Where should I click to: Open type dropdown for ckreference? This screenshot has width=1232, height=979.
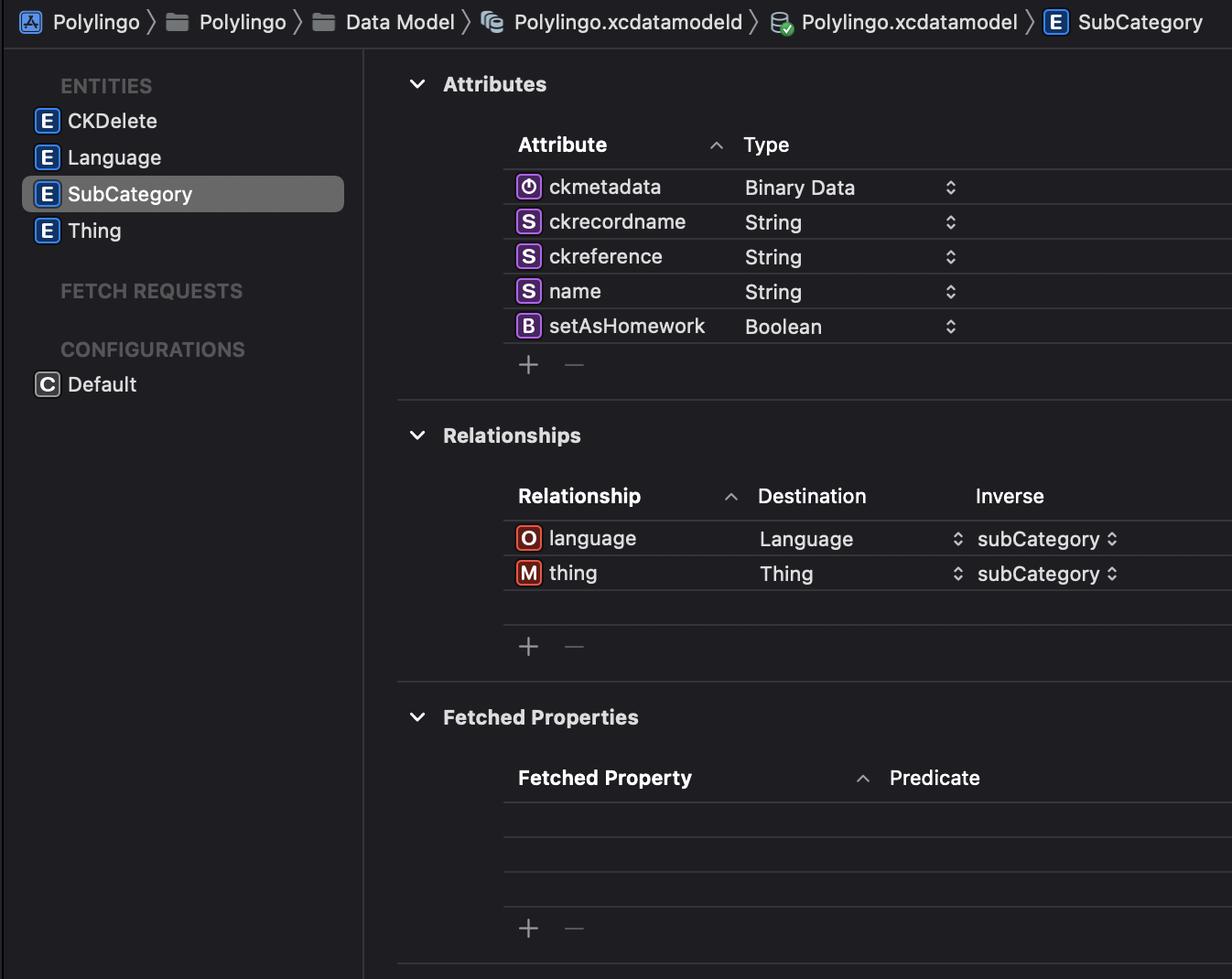(x=951, y=257)
